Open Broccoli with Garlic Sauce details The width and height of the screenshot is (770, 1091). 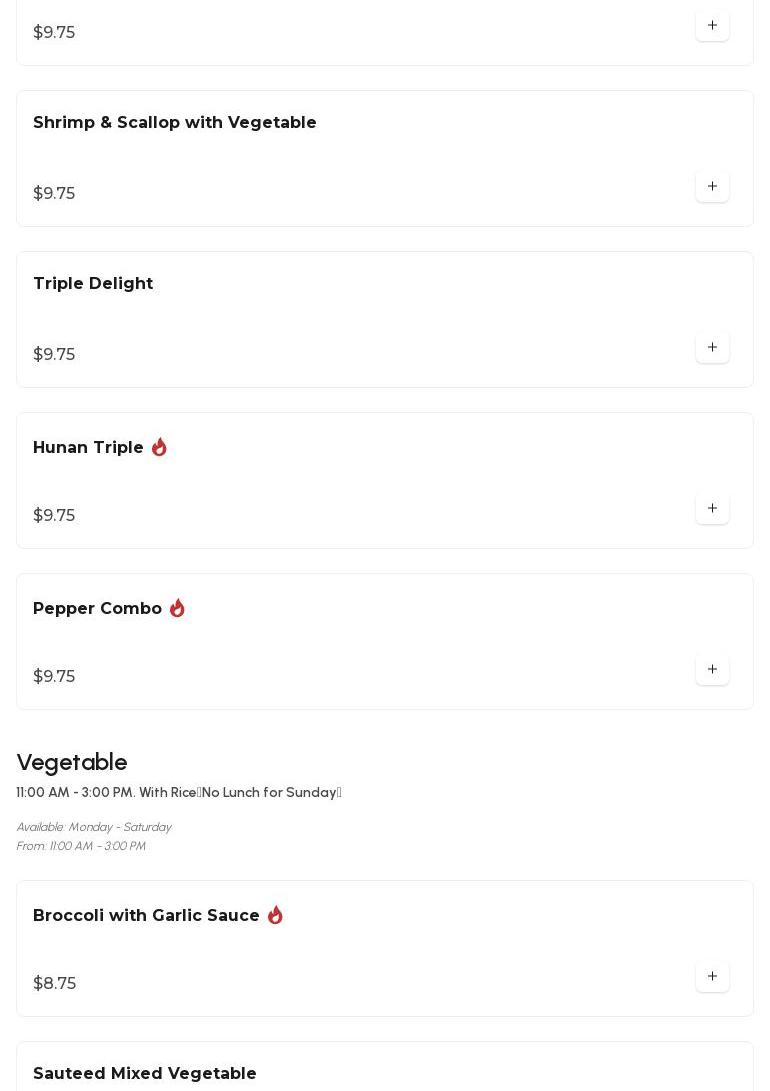click(x=146, y=916)
